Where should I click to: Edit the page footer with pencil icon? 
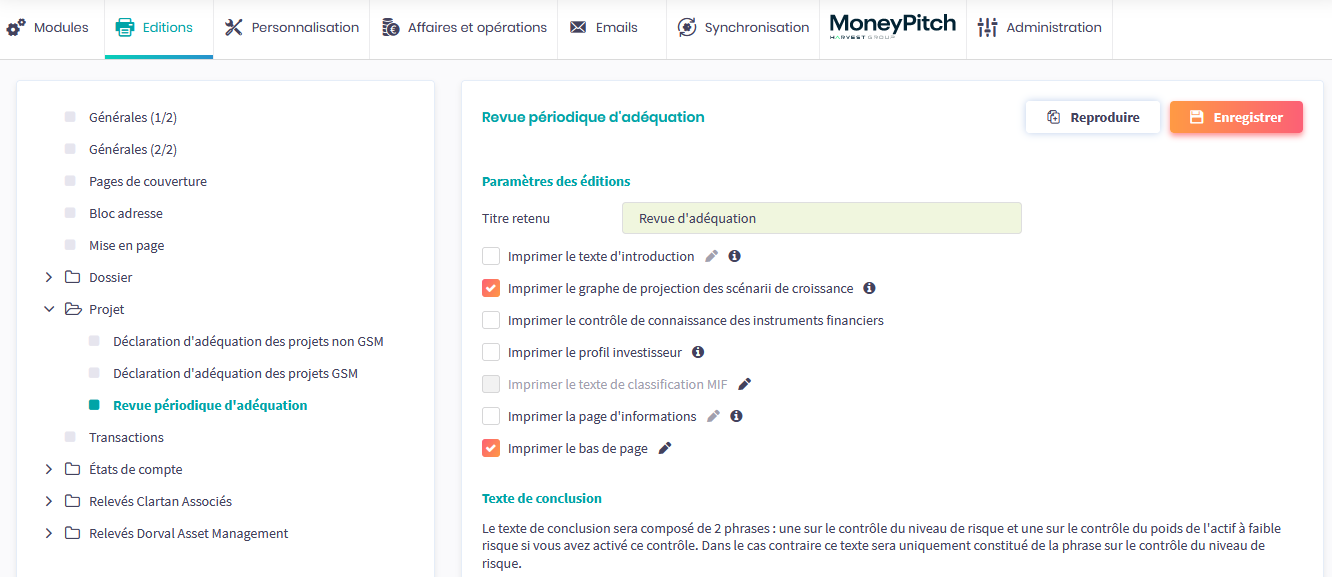665,448
